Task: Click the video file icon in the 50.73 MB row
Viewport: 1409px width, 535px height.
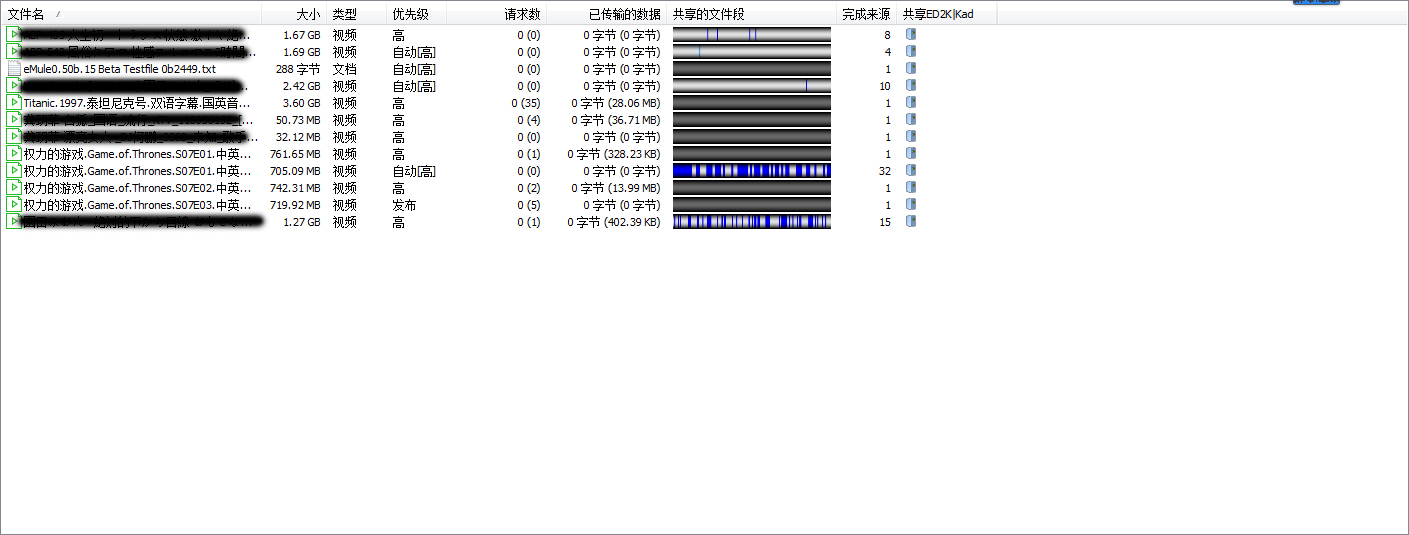Action: pyautogui.click(x=14, y=120)
